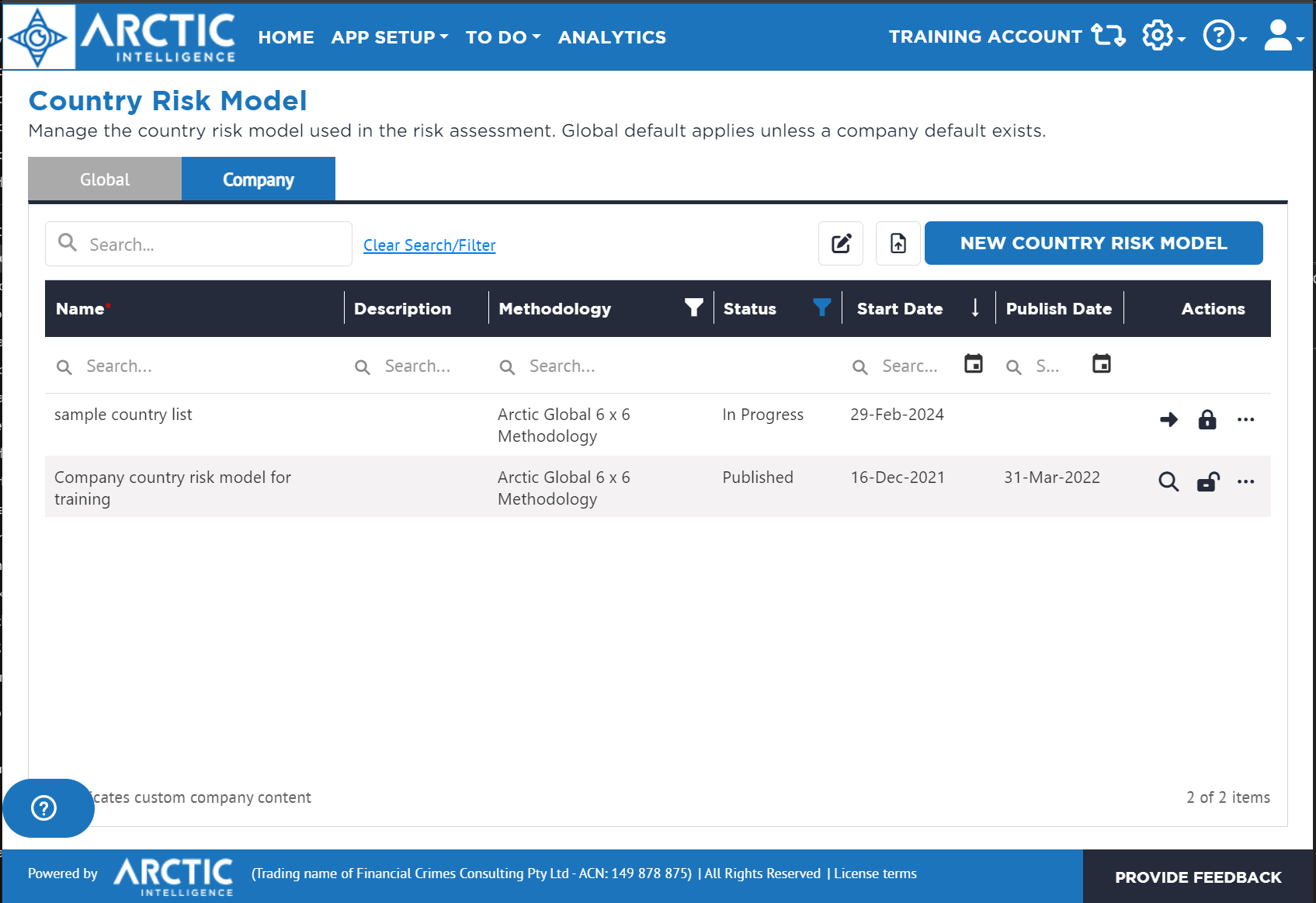The height and width of the screenshot is (903, 1316).
Task: Select the Company tab
Action: [259, 179]
